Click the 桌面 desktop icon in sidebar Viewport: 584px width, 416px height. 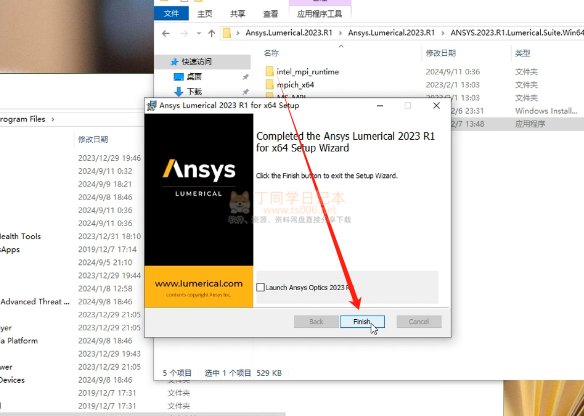[179, 77]
